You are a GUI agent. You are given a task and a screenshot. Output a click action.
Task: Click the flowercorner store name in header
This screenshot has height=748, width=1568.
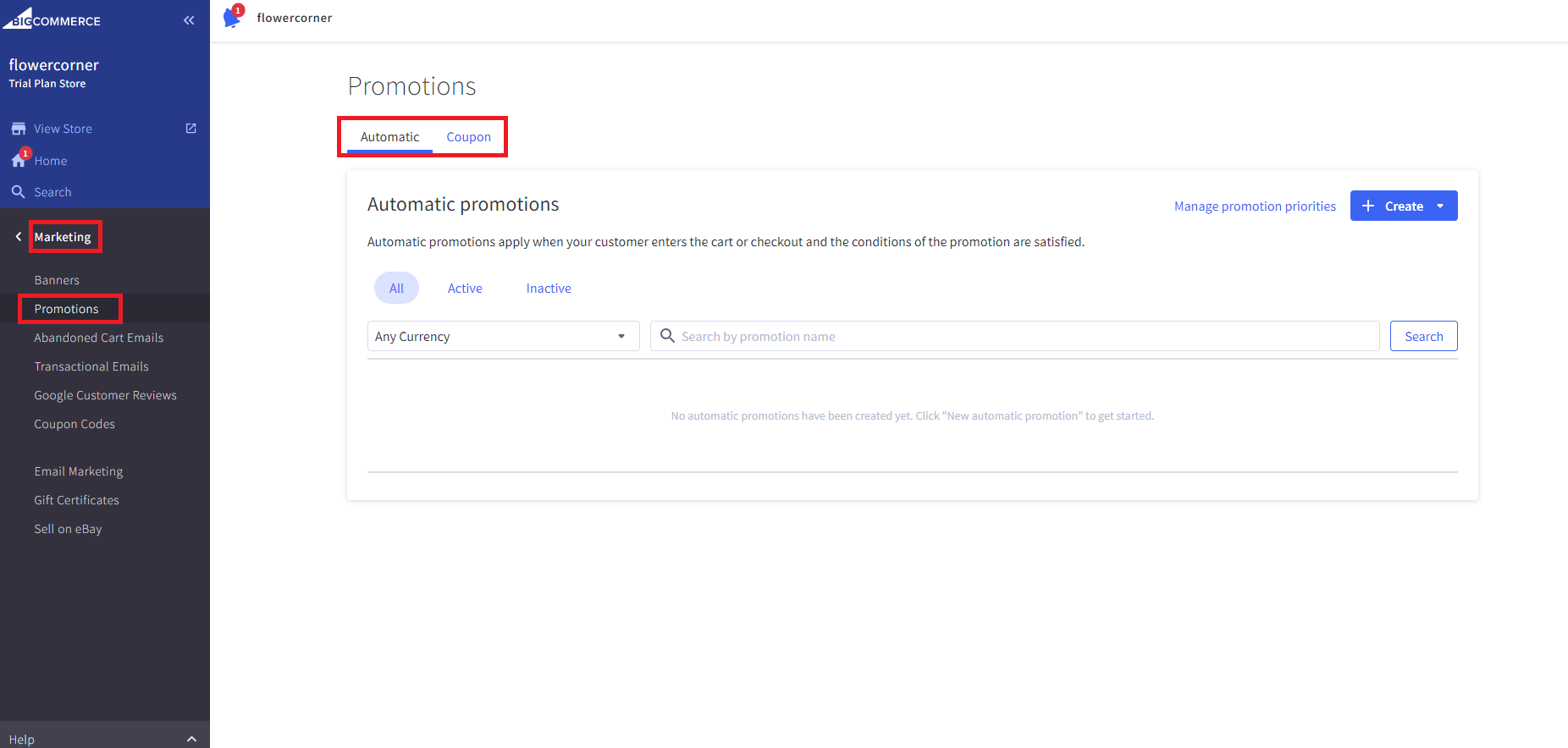[295, 18]
